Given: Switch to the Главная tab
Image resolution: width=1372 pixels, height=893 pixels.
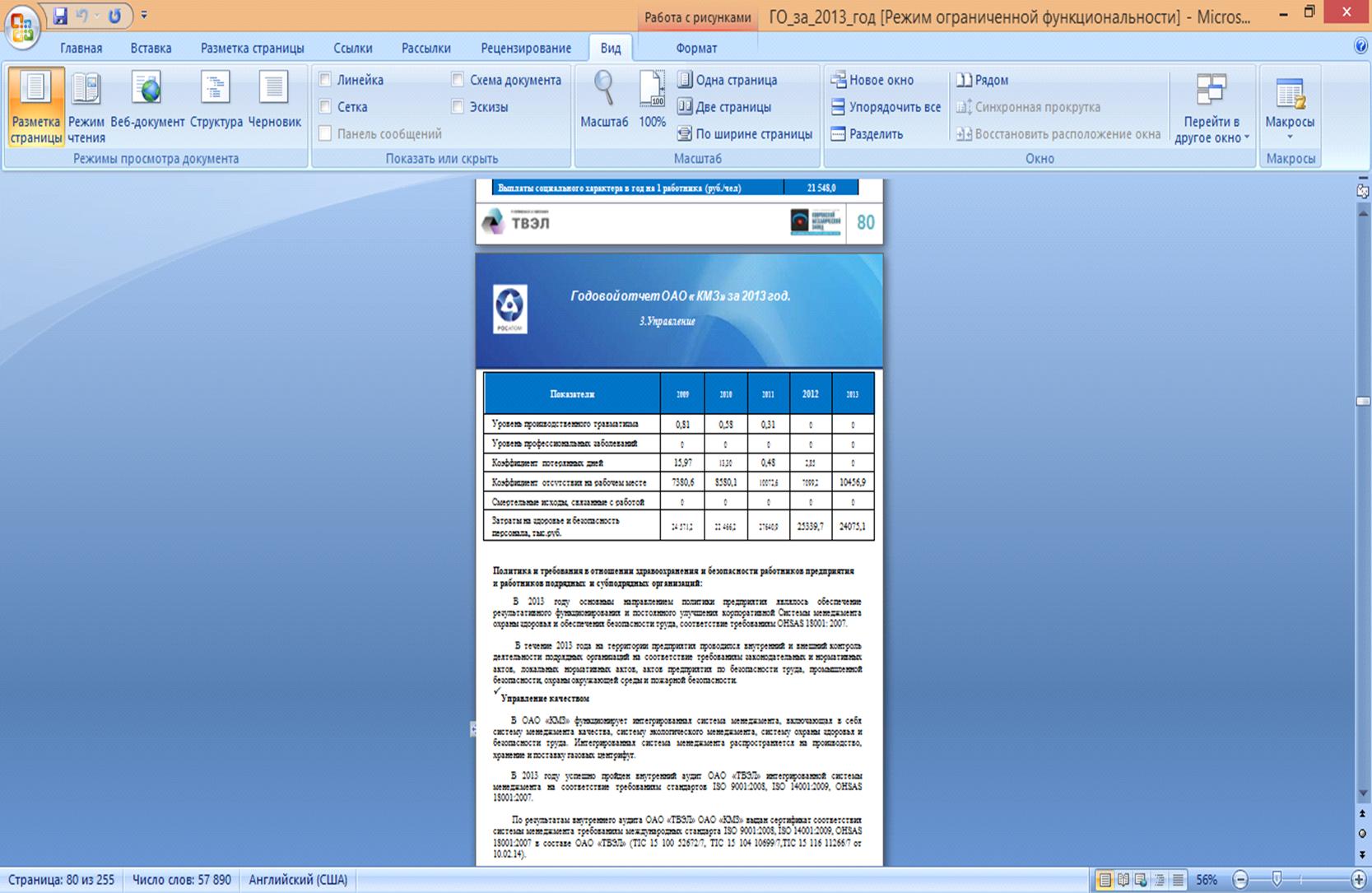Looking at the screenshot, I should pyautogui.click(x=81, y=48).
